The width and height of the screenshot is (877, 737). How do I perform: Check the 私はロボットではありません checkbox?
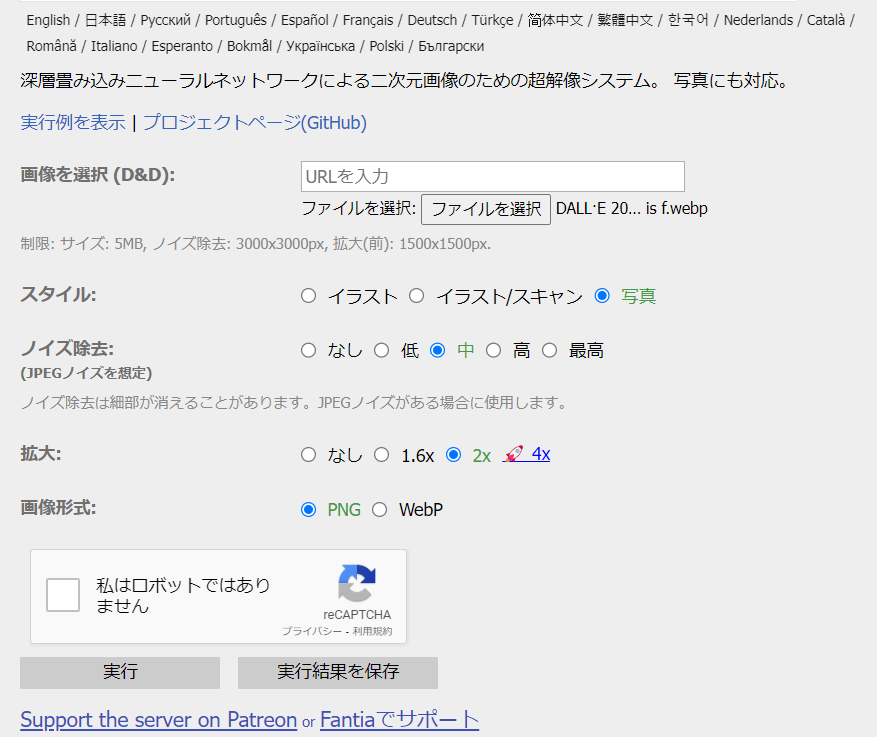click(x=62, y=594)
